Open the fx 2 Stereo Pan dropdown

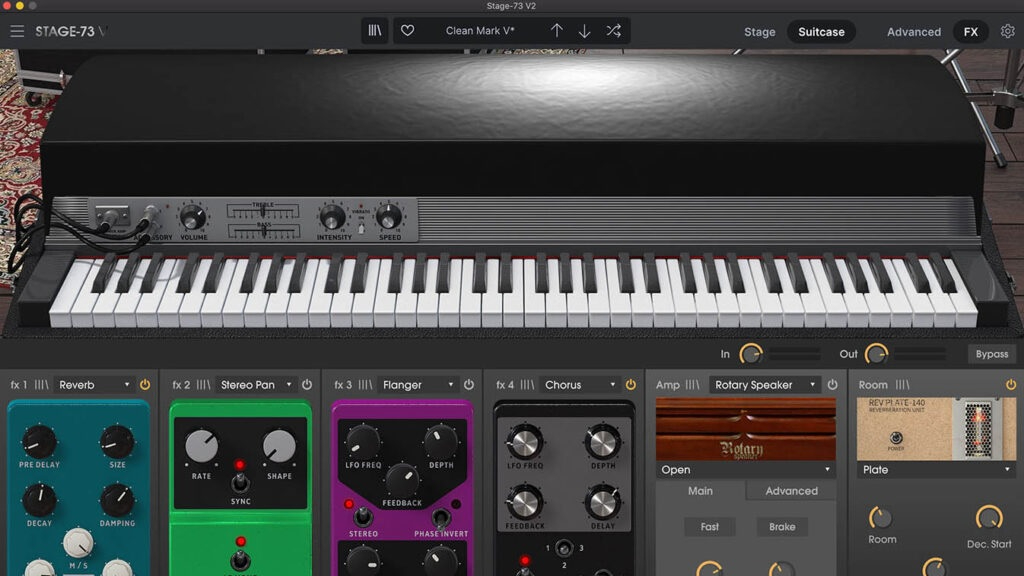tap(255, 385)
